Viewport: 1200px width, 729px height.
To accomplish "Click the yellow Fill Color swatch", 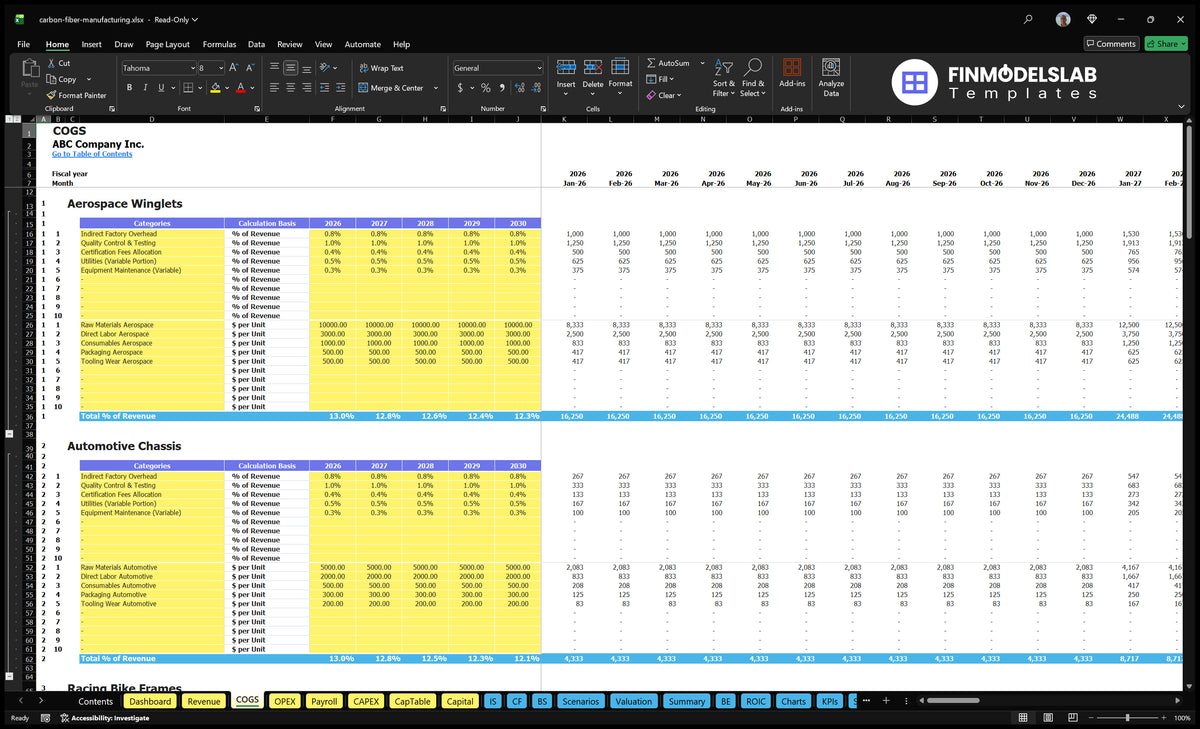I will pyautogui.click(x=214, y=88).
